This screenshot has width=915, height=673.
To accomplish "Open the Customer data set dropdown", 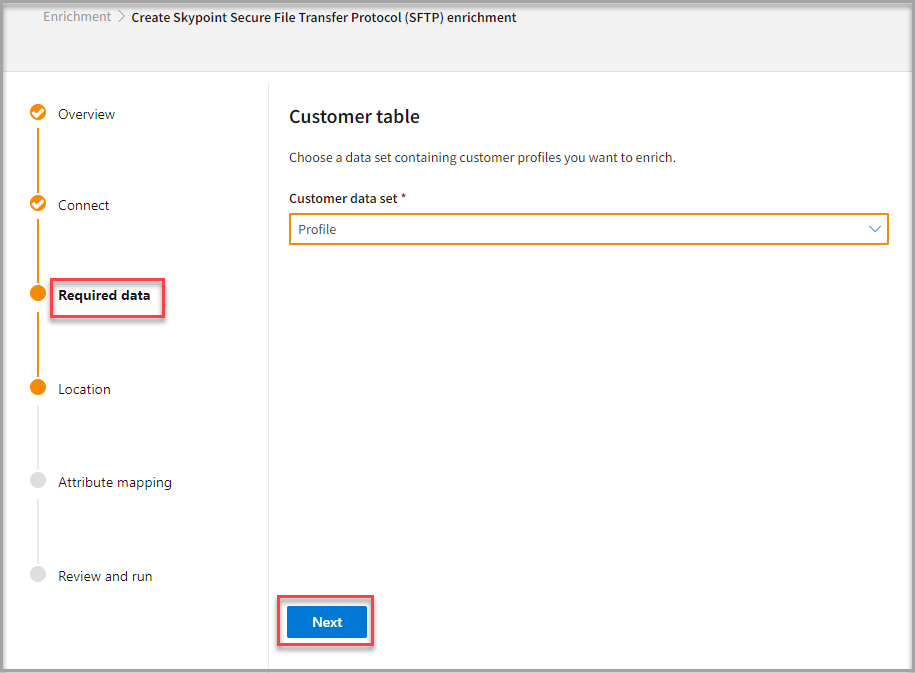I will (588, 229).
